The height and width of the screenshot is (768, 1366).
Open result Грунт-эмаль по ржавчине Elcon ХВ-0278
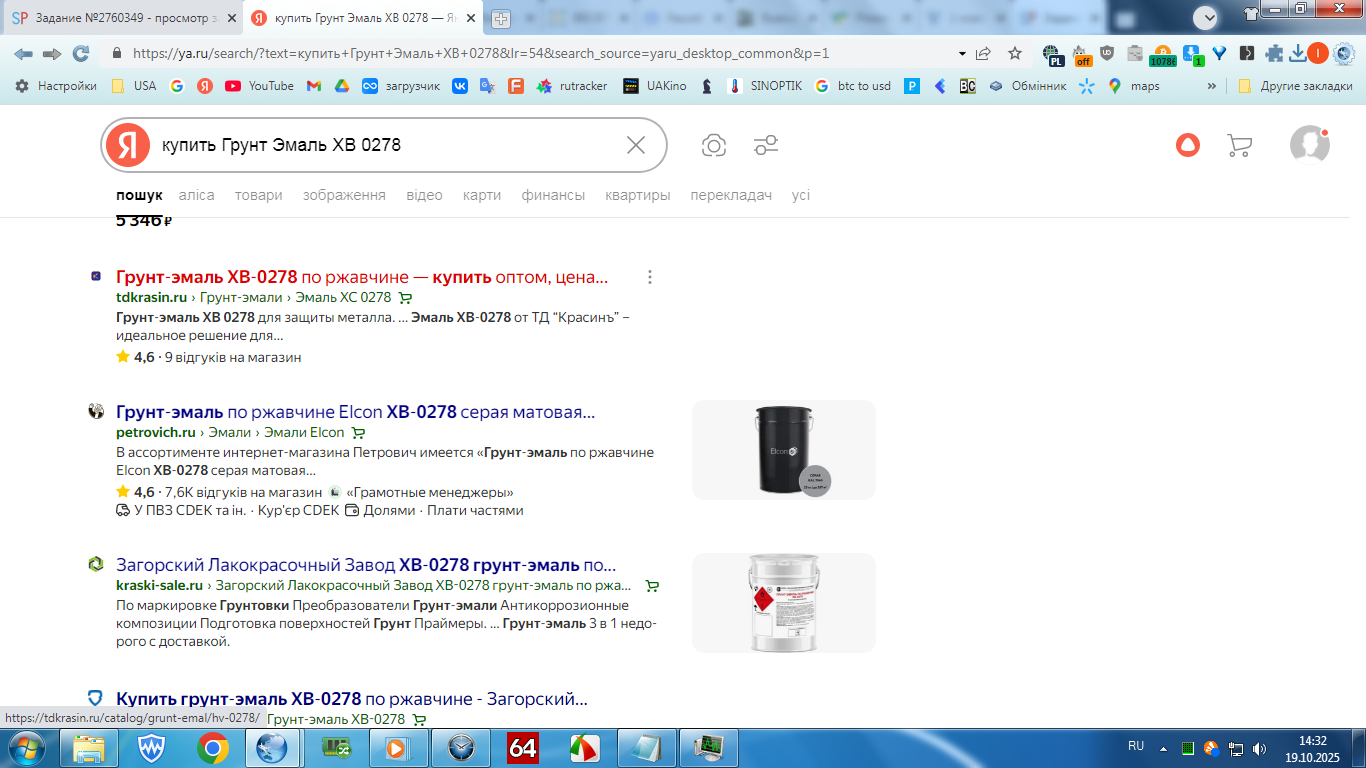pyautogui.click(x=355, y=412)
